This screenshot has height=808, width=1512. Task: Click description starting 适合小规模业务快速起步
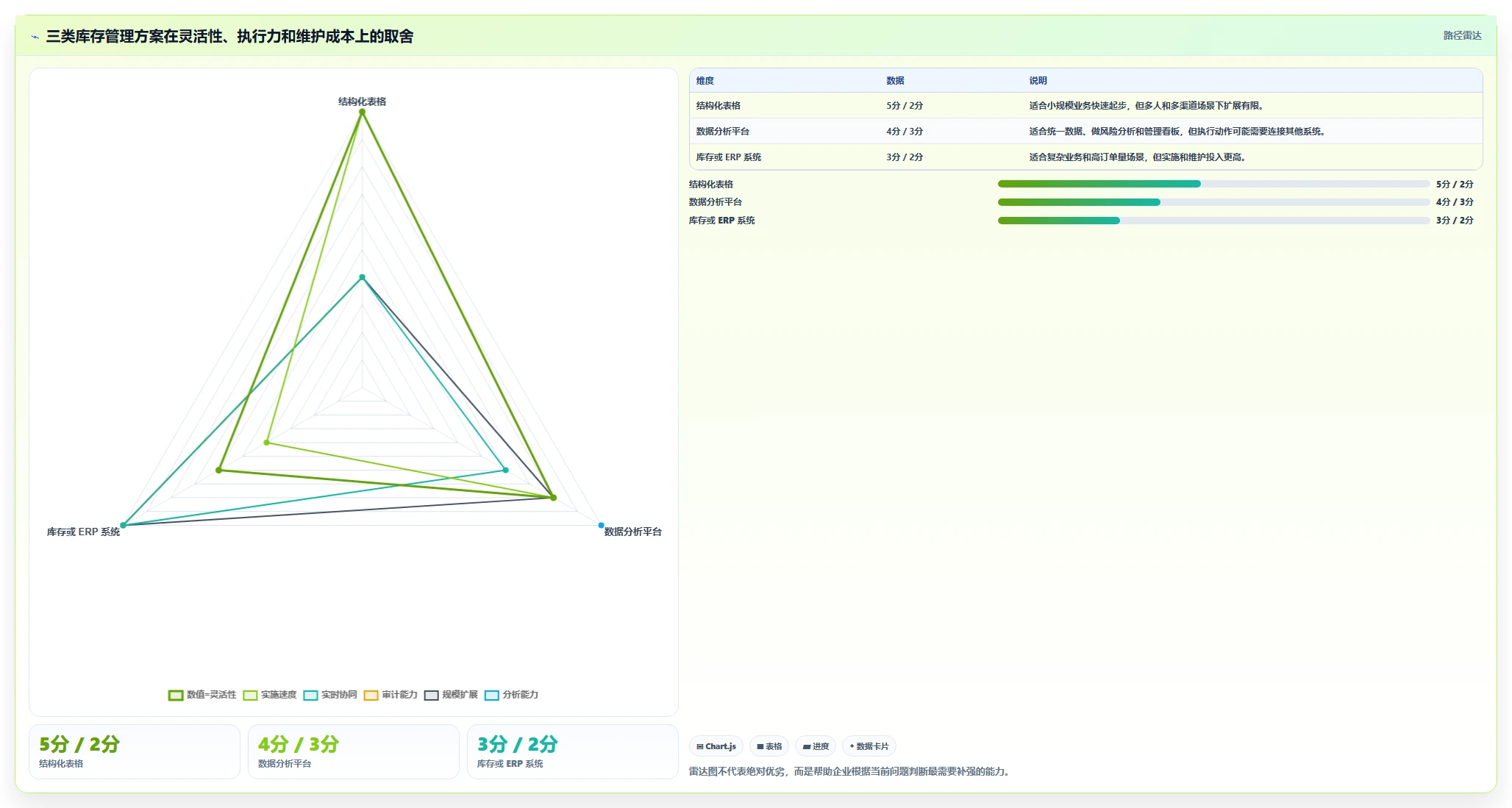pyautogui.click(x=1148, y=106)
